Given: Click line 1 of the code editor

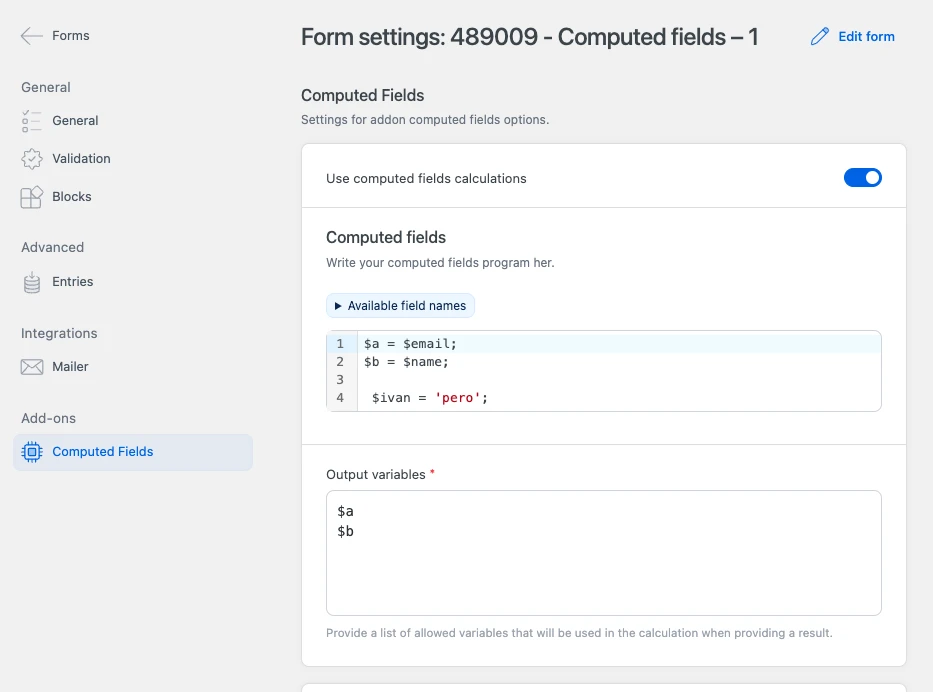Looking at the screenshot, I should point(600,344).
